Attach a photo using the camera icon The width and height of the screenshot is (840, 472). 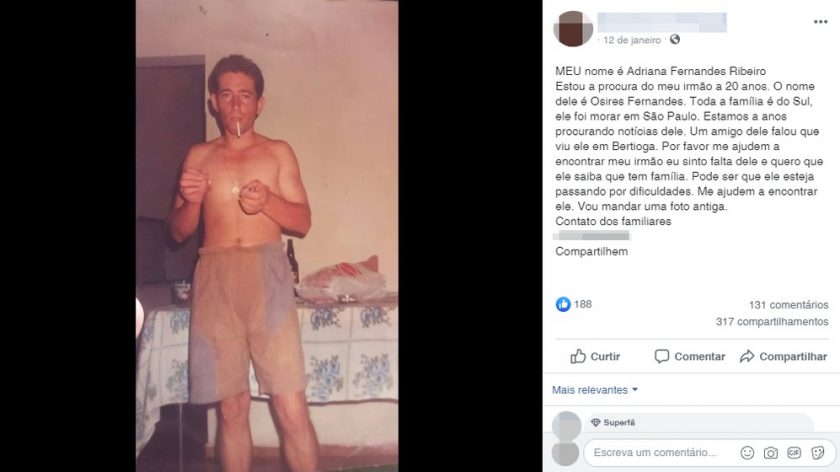[x=770, y=453]
